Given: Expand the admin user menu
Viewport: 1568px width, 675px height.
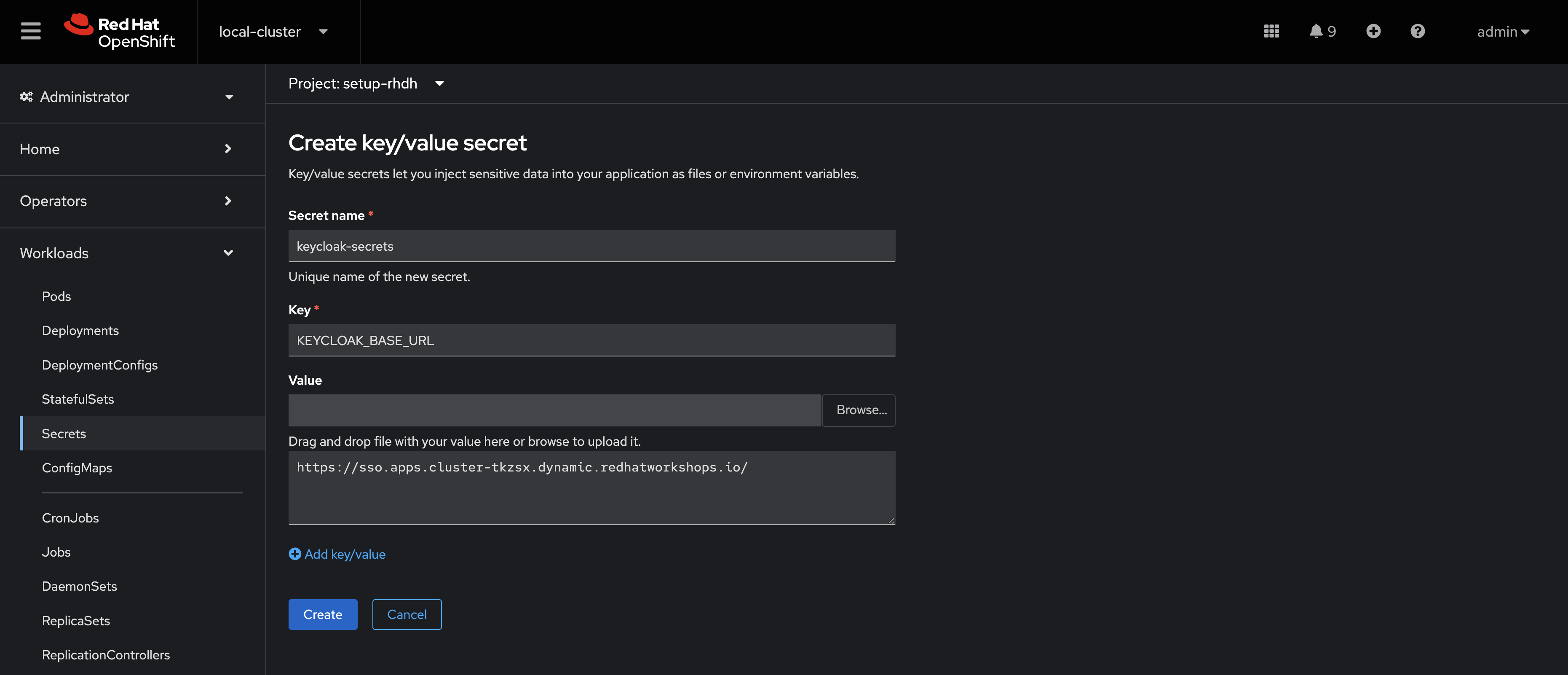Looking at the screenshot, I should point(1504,32).
